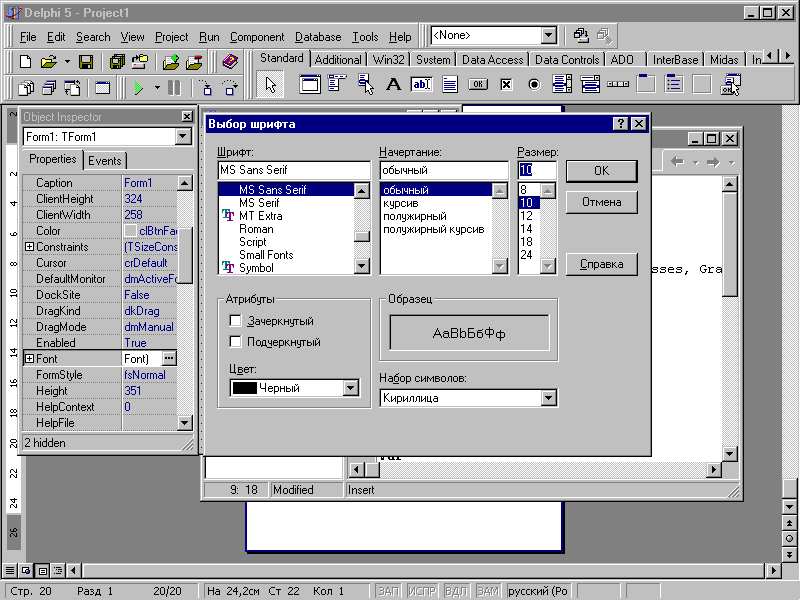Switch to the Win32 palette tab
800x600 pixels.
[388, 60]
